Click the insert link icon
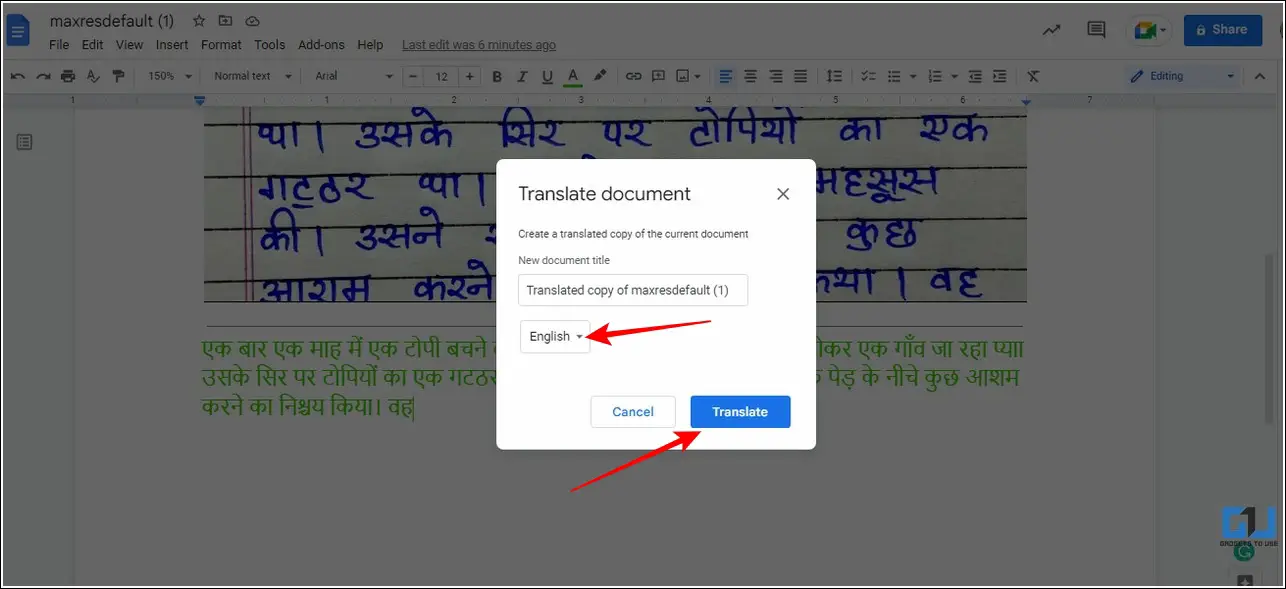Image resolution: width=1286 pixels, height=589 pixels. [633, 76]
